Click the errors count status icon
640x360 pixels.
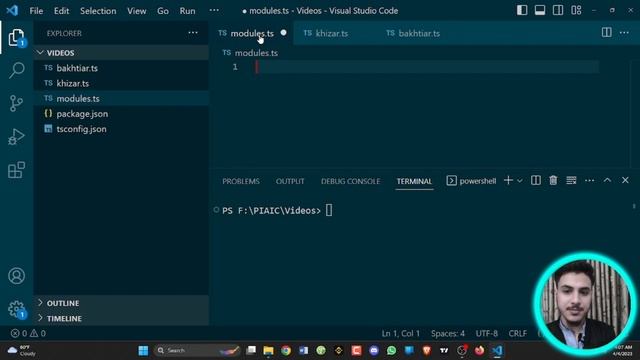(19, 333)
